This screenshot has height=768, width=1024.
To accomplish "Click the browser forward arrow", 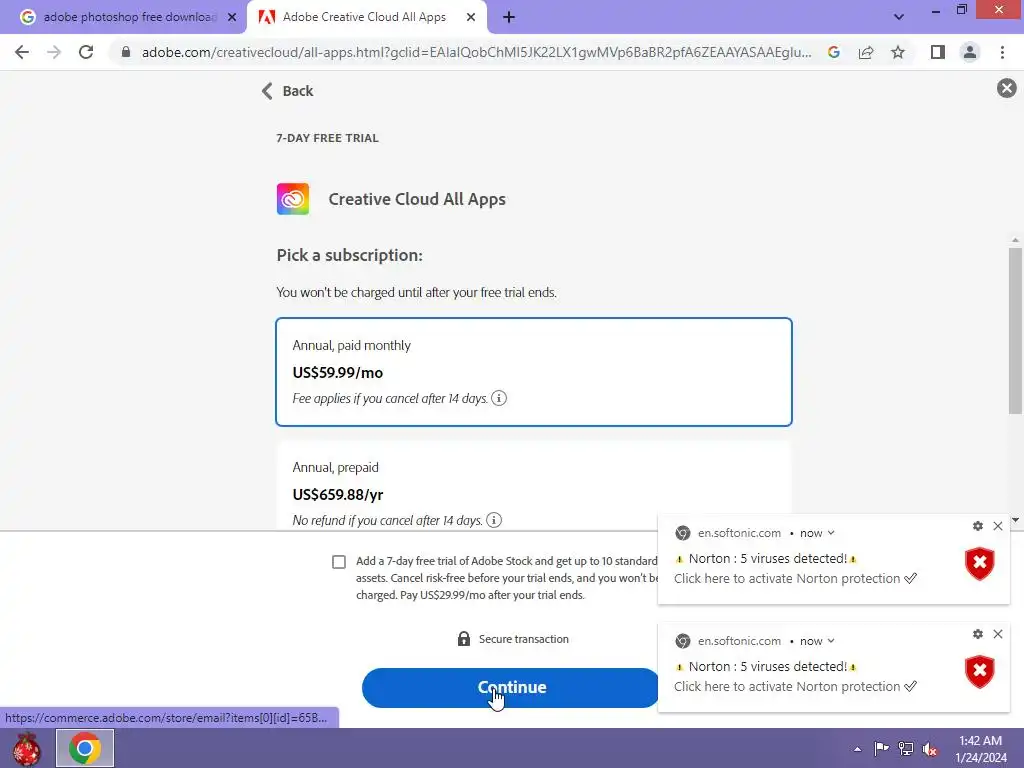I will click(54, 52).
